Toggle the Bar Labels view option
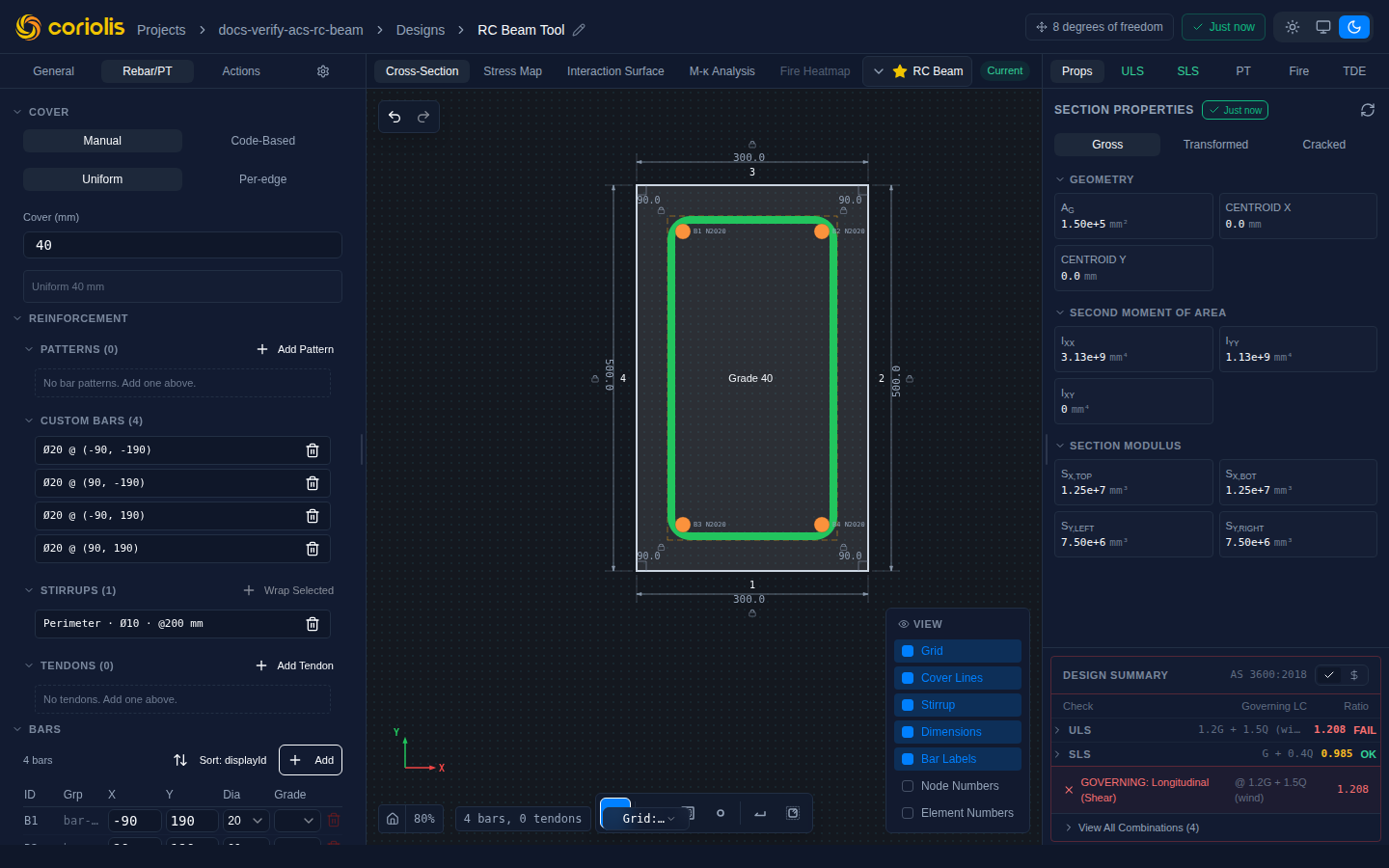Image resolution: width=1389 pixels, height=868 pixels. click(958, 759)
